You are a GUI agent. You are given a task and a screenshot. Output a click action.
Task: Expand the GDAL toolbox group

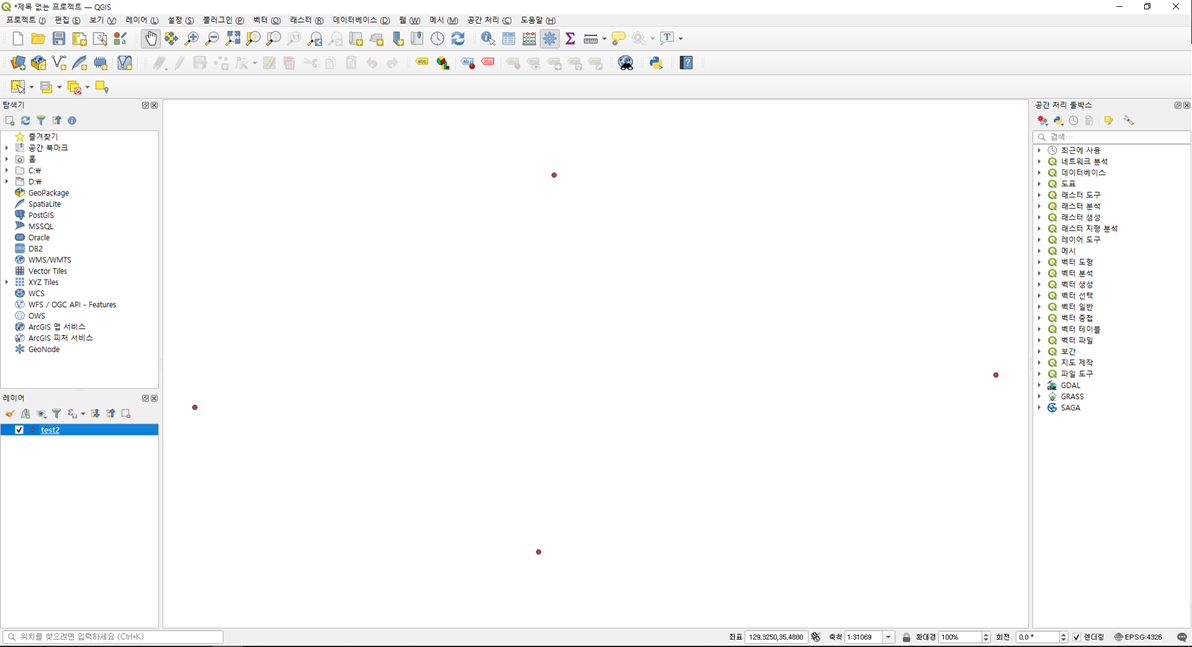click(1039, 385)
